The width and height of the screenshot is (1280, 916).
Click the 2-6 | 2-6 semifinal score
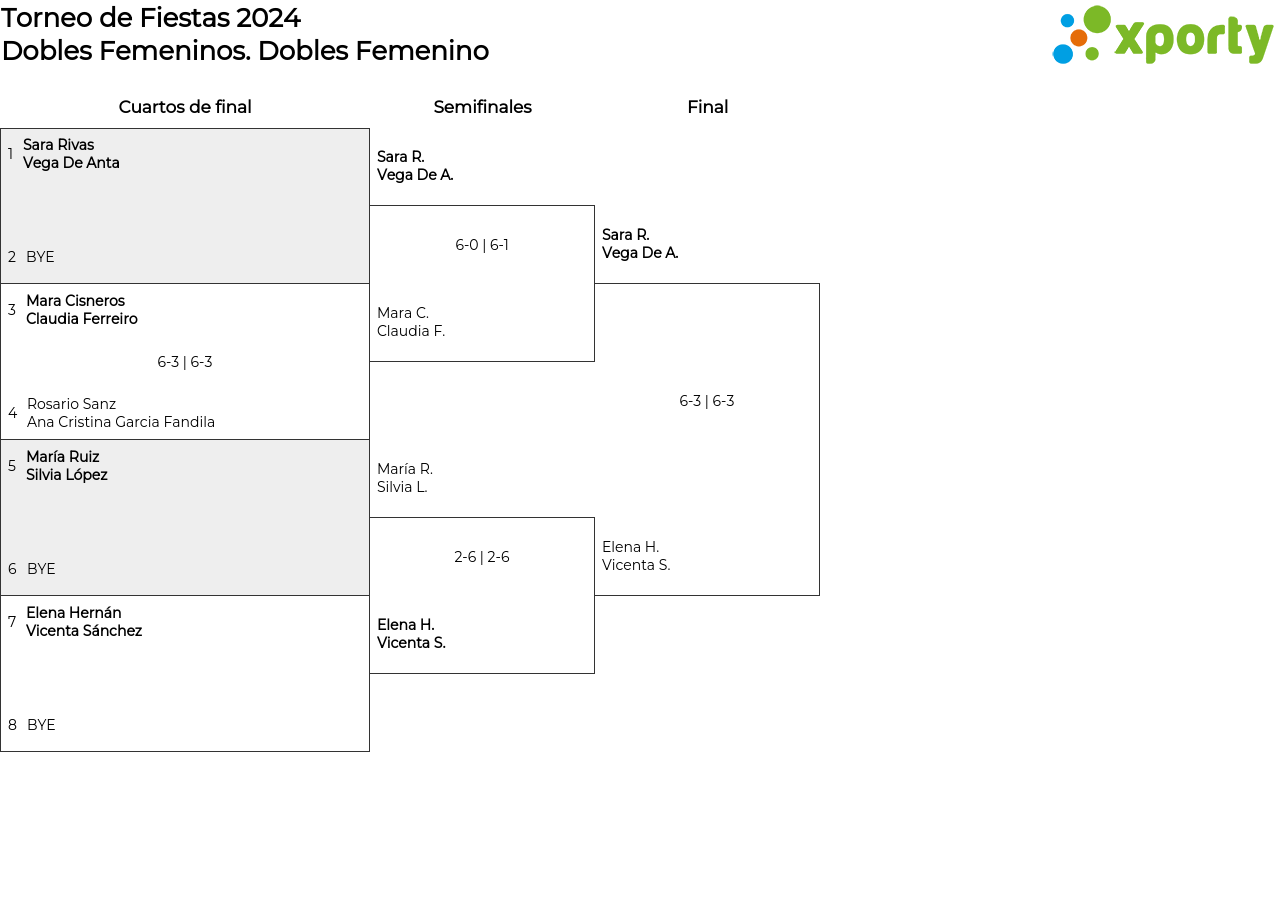(482, 557)
